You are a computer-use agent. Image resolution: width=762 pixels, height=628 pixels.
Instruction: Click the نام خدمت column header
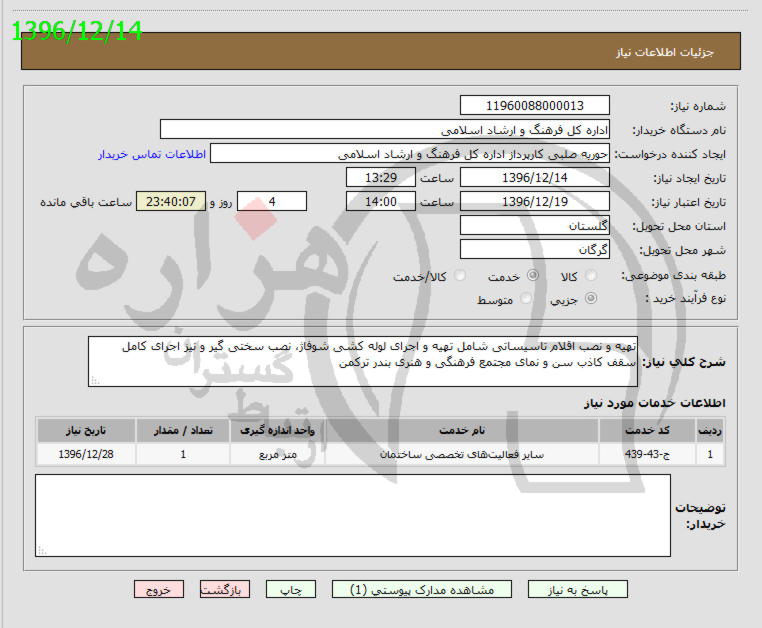click(x=462, y=430)
